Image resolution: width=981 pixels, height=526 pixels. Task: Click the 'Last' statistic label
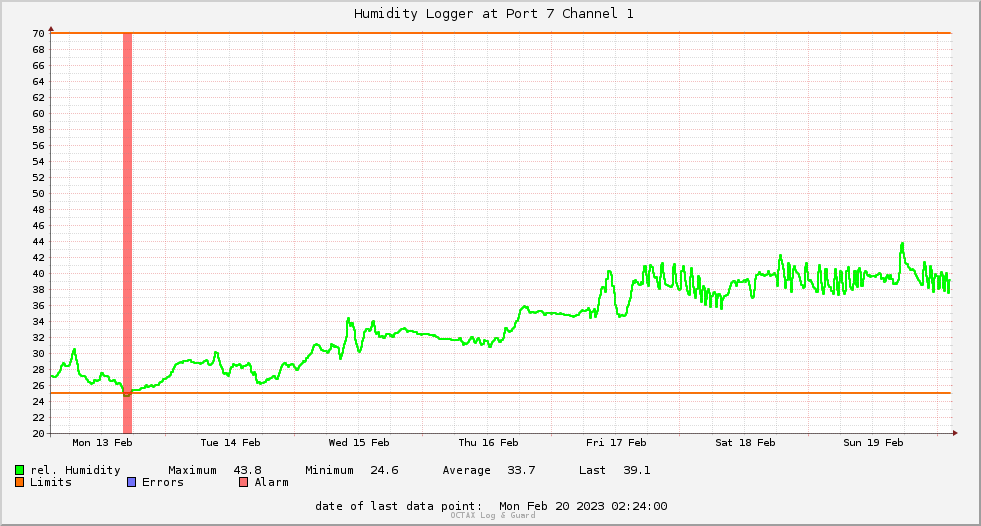point(592,470)
